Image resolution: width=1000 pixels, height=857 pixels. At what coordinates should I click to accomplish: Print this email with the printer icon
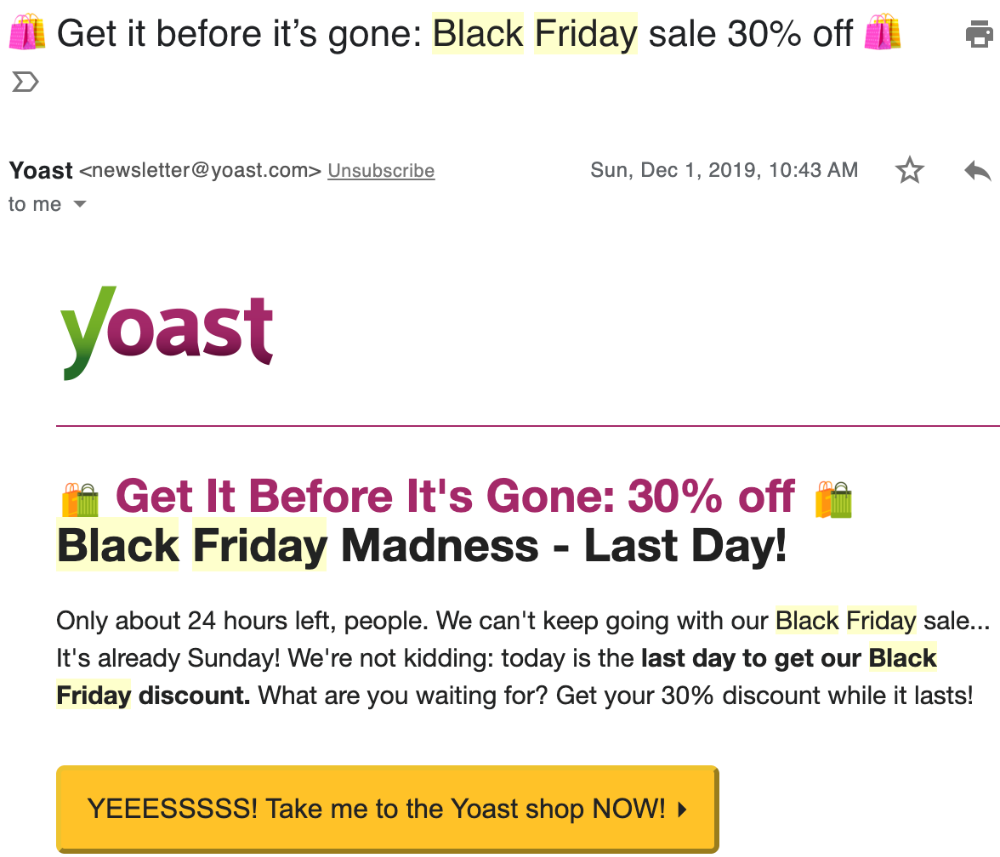[979, 34]
